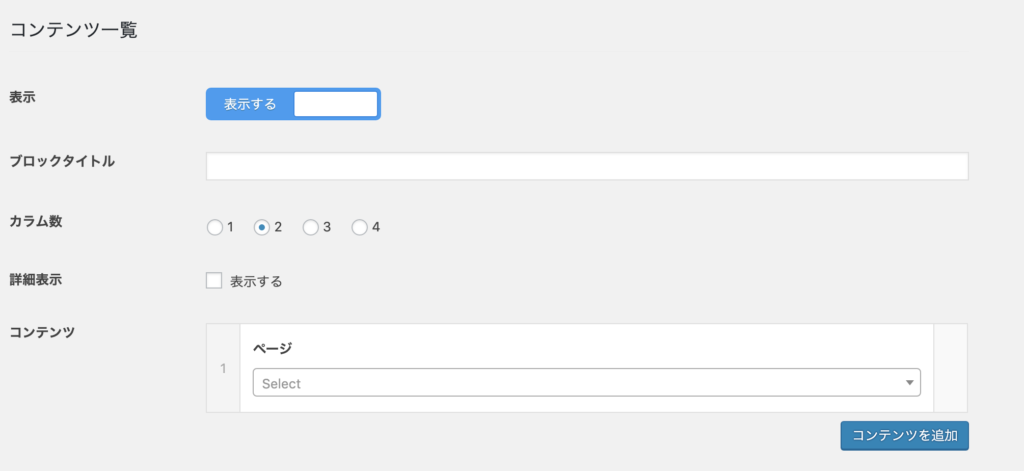Click the 詳細表示 field label

tap(36, 280)
